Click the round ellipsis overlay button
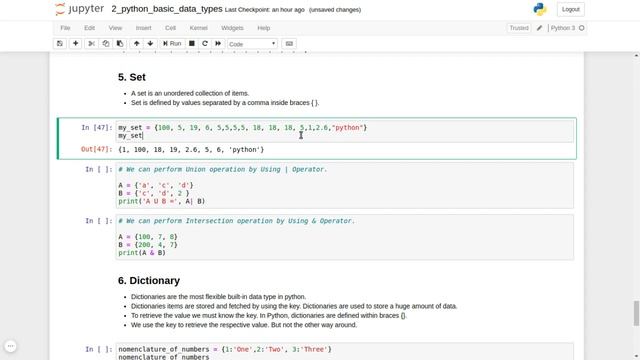This screenshot has height=360, width=640. 11,346
